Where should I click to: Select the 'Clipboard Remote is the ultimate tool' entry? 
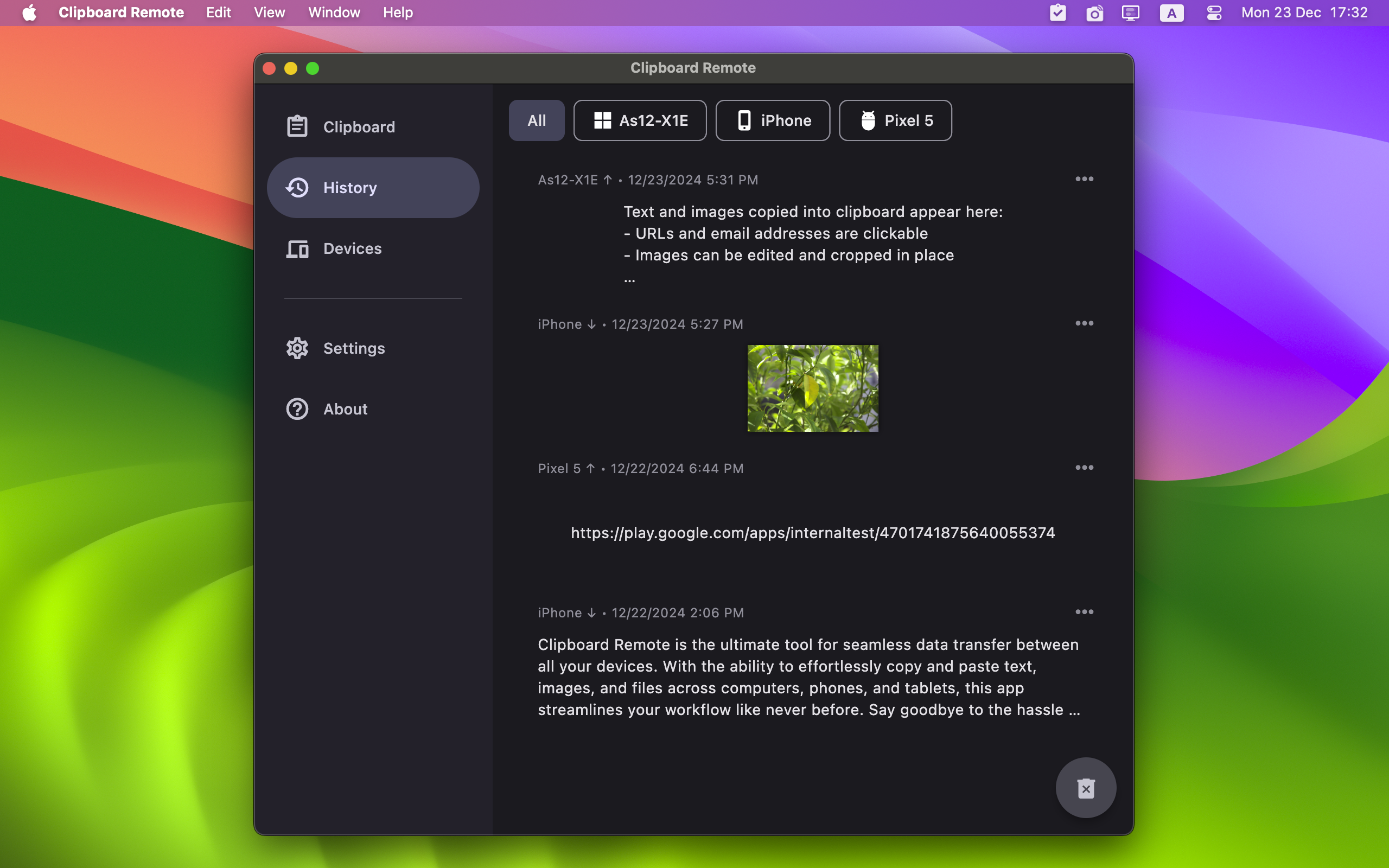tap(810, 678)
